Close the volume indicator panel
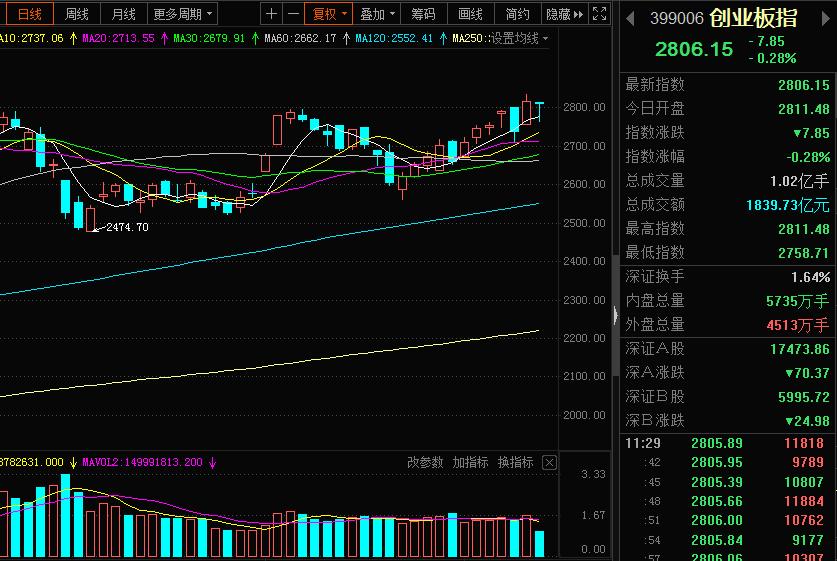Viewport: 837px width, 561px height. tap(549, 462)
